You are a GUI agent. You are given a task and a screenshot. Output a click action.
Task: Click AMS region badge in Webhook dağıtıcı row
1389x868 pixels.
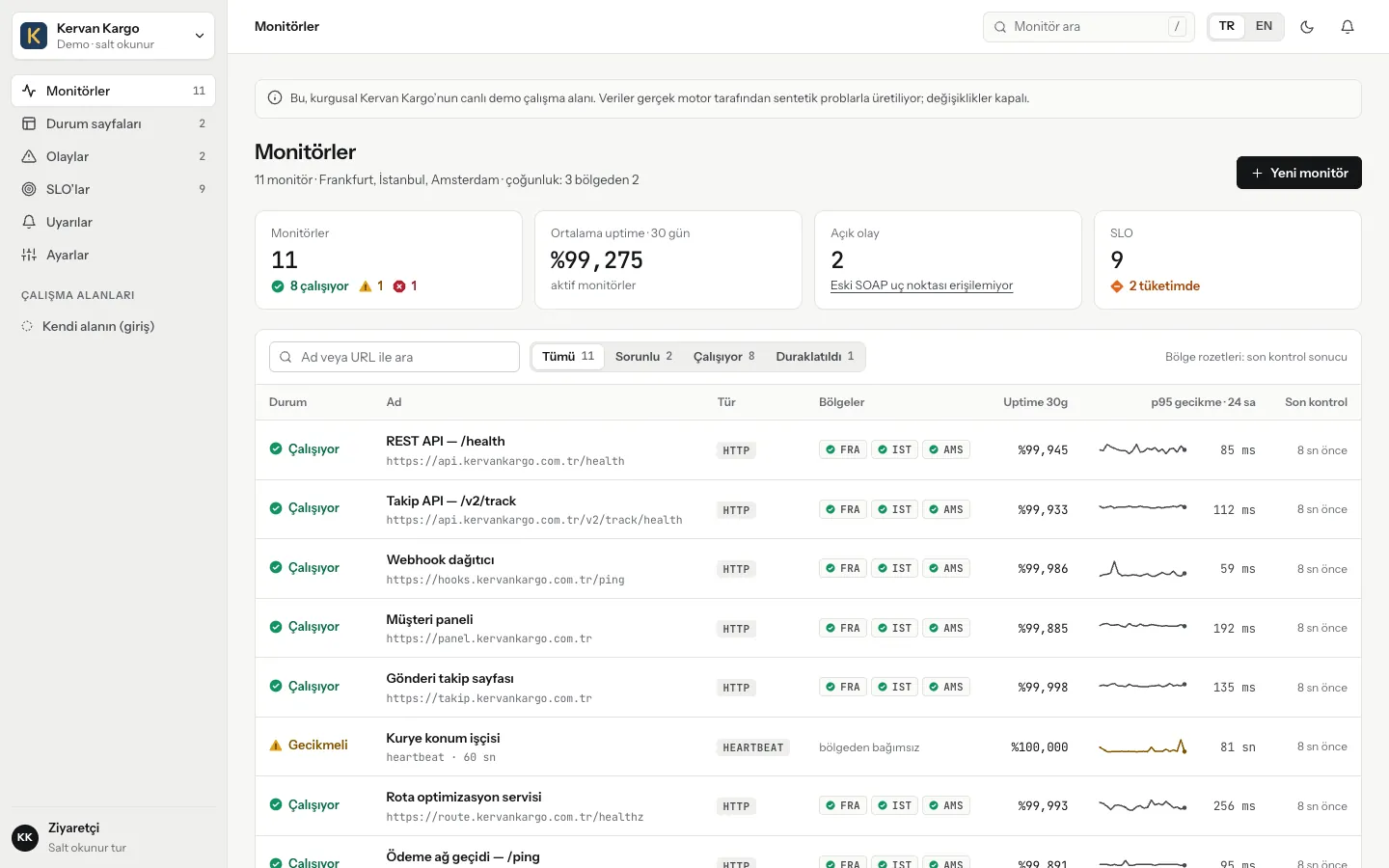point(946,569)
